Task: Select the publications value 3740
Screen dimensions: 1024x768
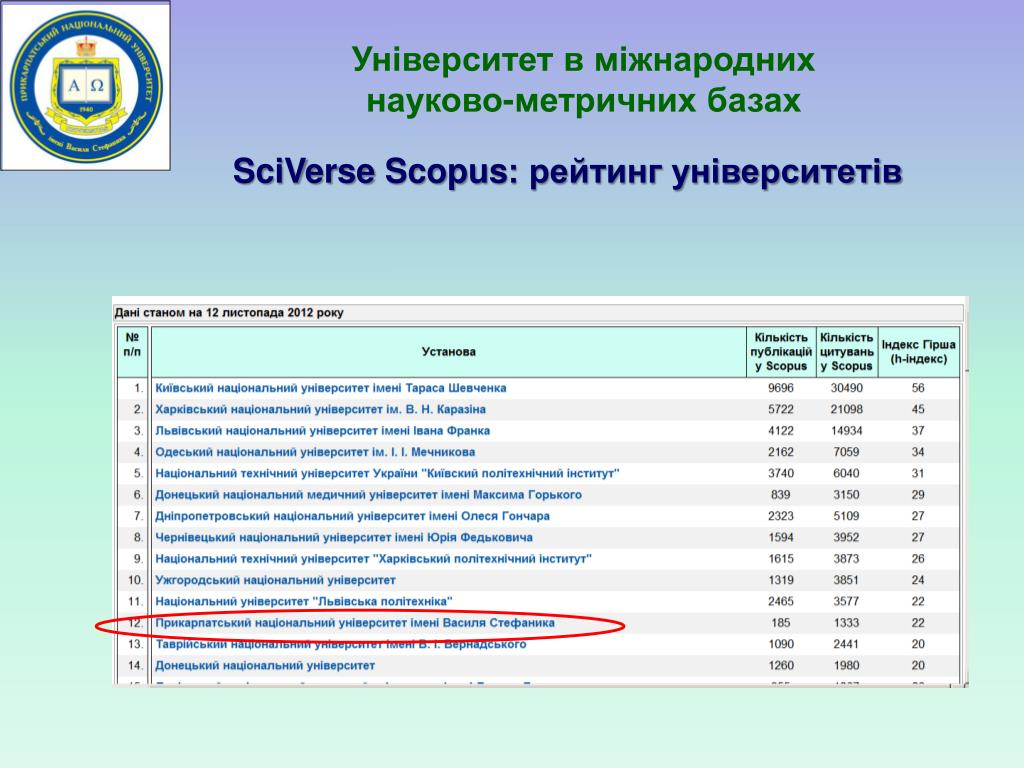Action: [x=780, y=473]
